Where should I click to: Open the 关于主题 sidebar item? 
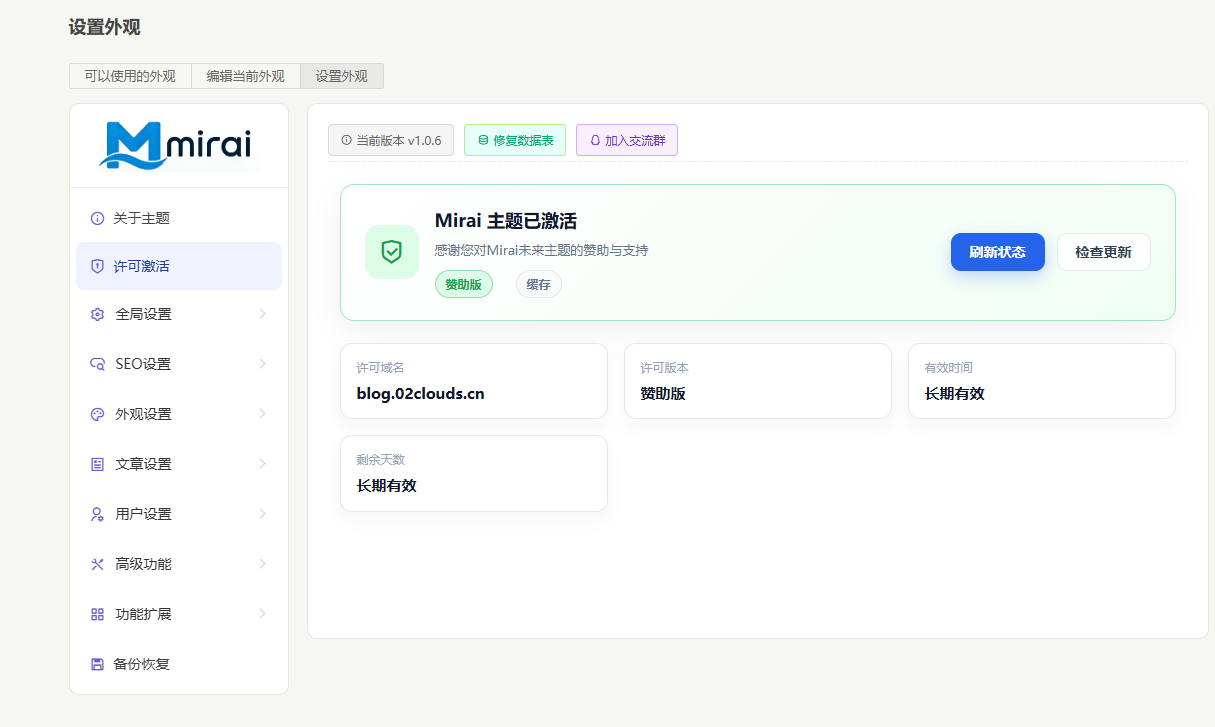coord(179,218)
